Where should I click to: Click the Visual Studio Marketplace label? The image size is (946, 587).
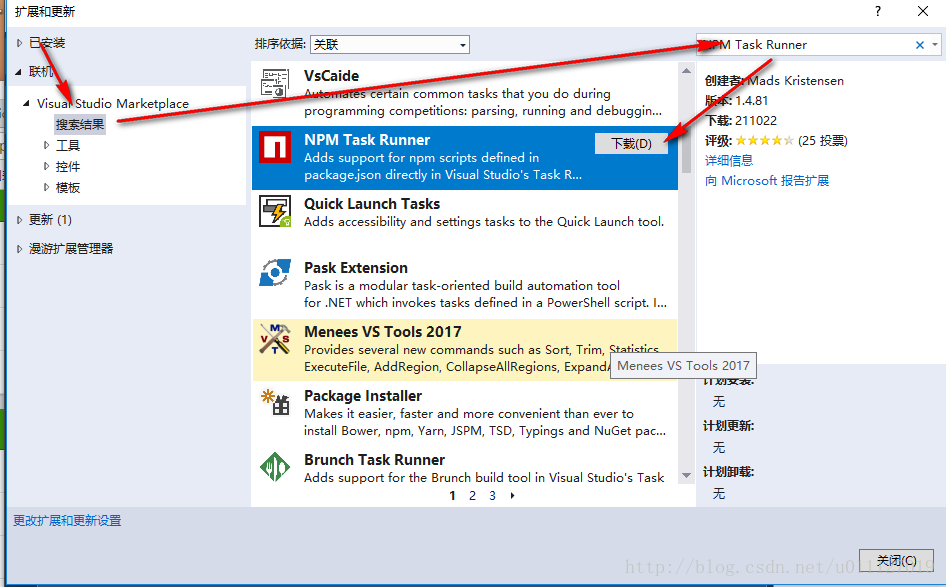point(113,104)
